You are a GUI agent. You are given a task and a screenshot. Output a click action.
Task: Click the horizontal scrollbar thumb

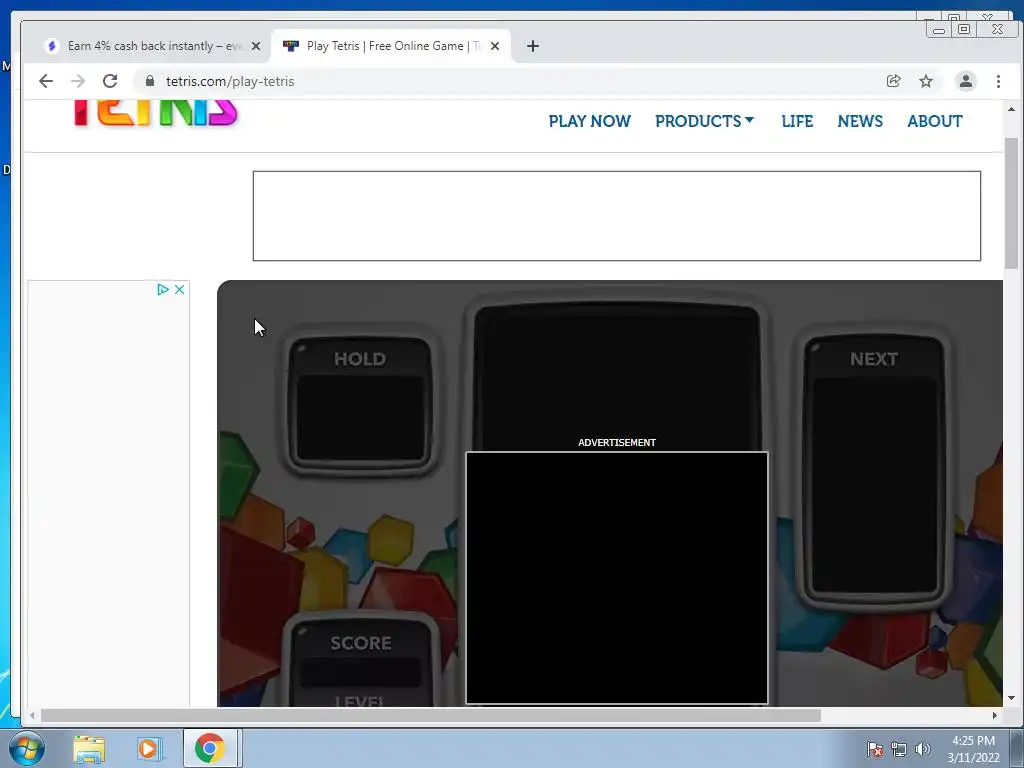tap(430, 715)
